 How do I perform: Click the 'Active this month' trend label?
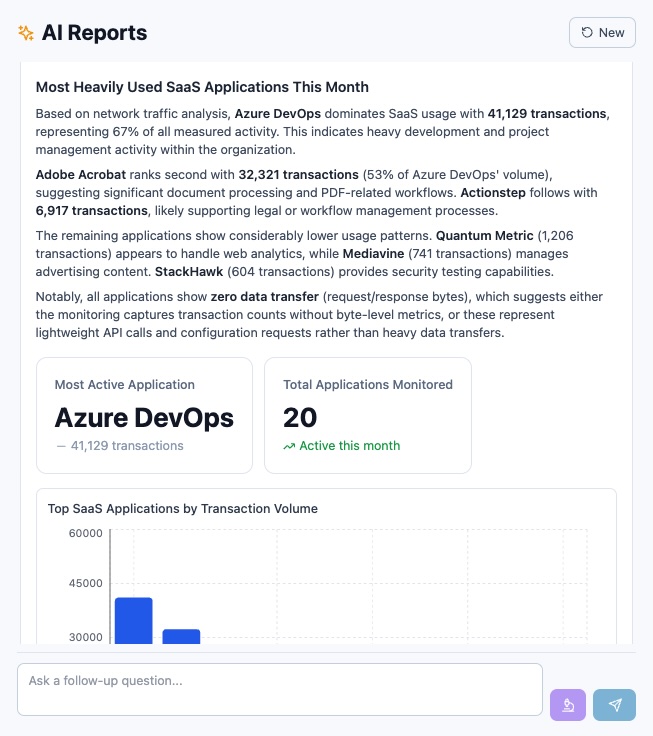click(350, 445)
